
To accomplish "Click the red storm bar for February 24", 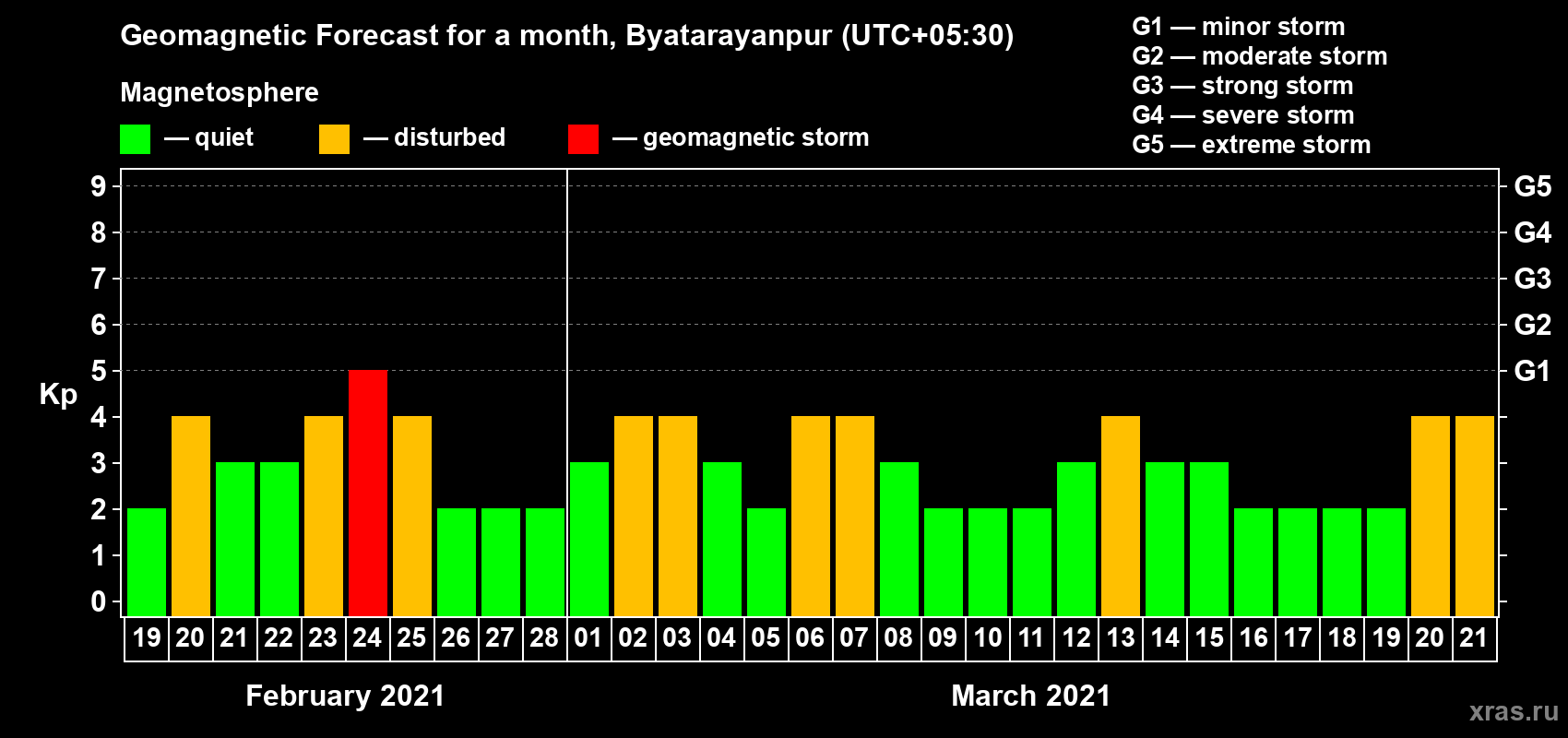I will click(x=368, y=493).
